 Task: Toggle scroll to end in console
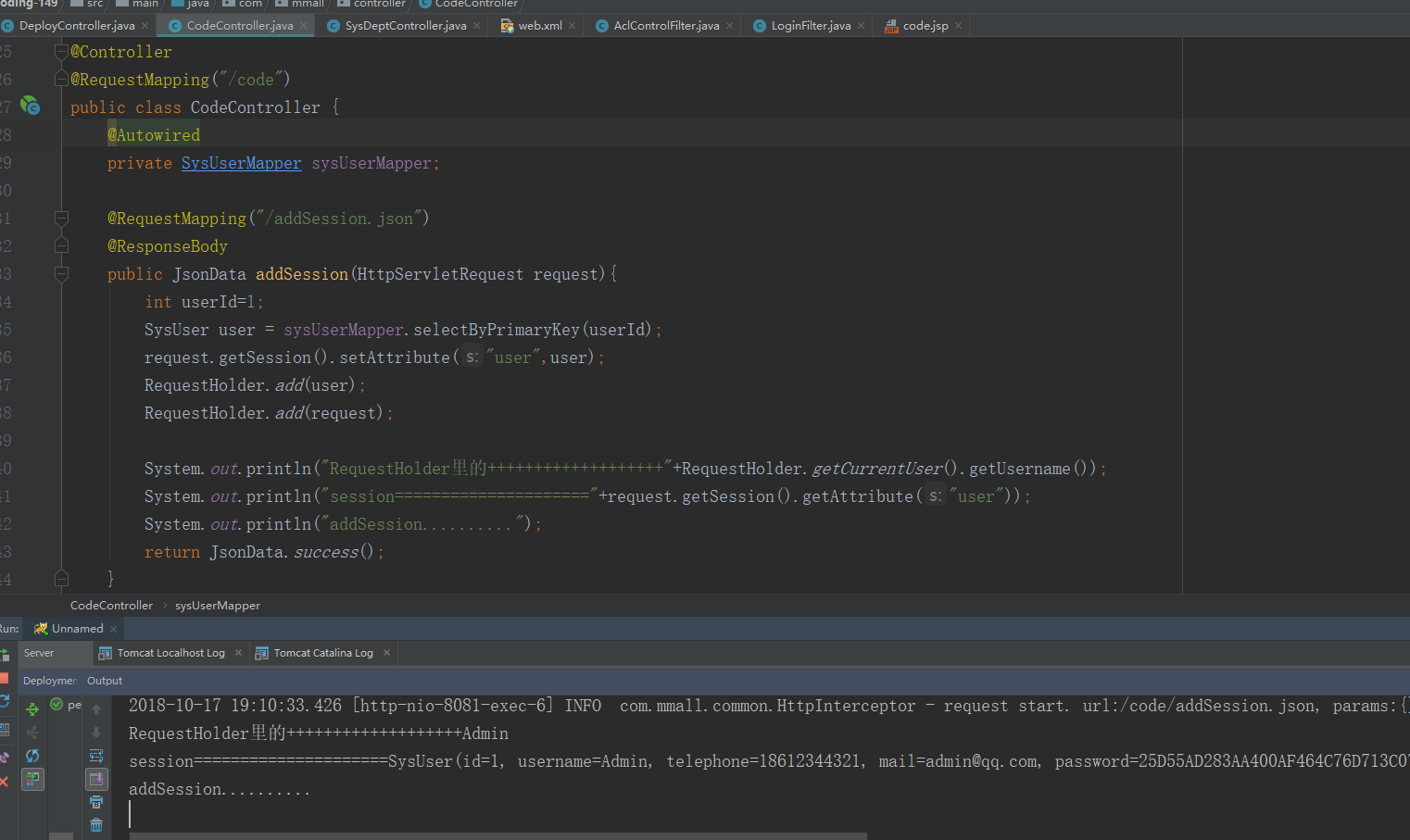(x=96, y=779)
